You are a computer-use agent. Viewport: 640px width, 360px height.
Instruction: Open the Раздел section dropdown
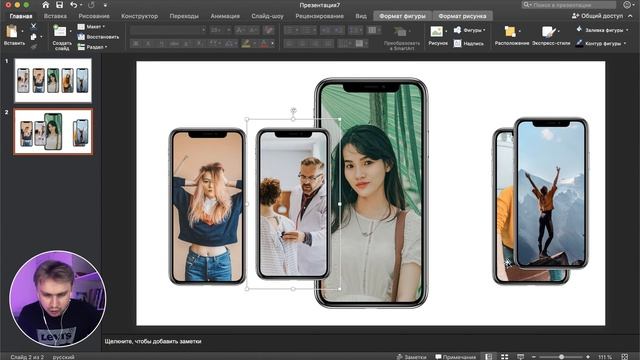point(93,47)
